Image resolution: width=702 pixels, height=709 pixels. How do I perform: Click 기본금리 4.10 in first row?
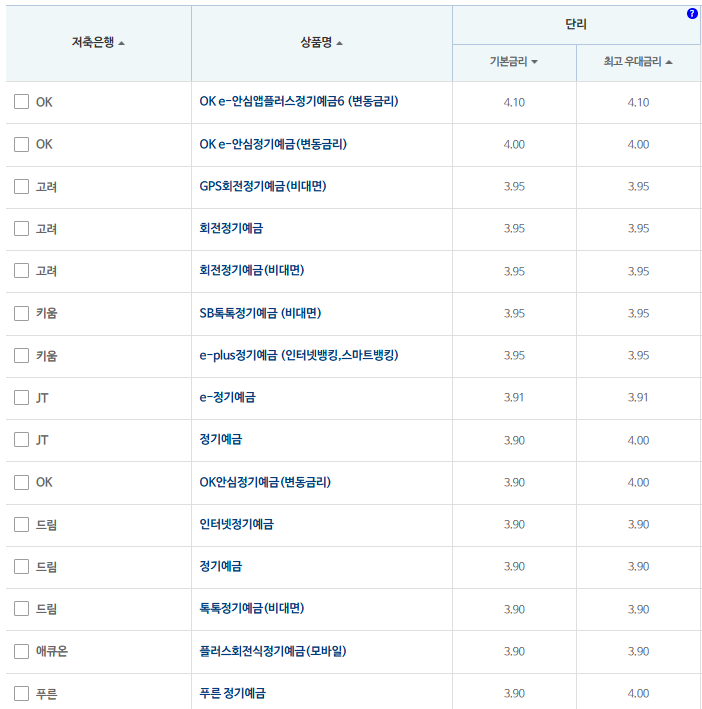(x=514, y=102)
